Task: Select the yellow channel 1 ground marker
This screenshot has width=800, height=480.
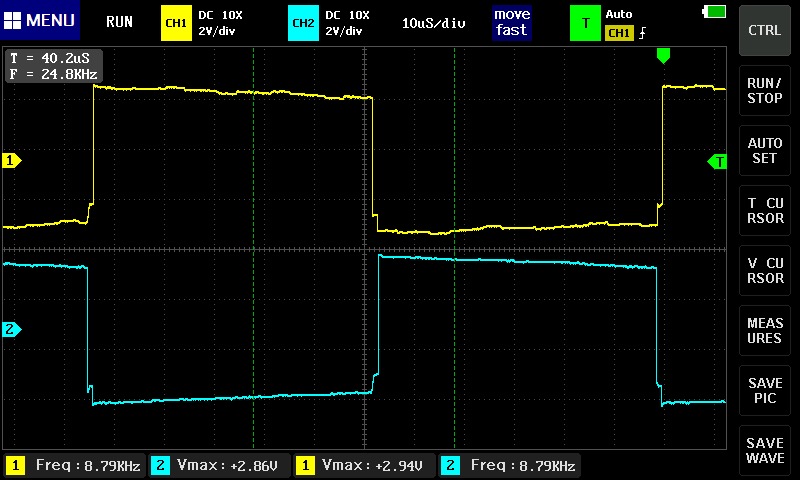Action: pyautogui.click(x=12, y=160)
